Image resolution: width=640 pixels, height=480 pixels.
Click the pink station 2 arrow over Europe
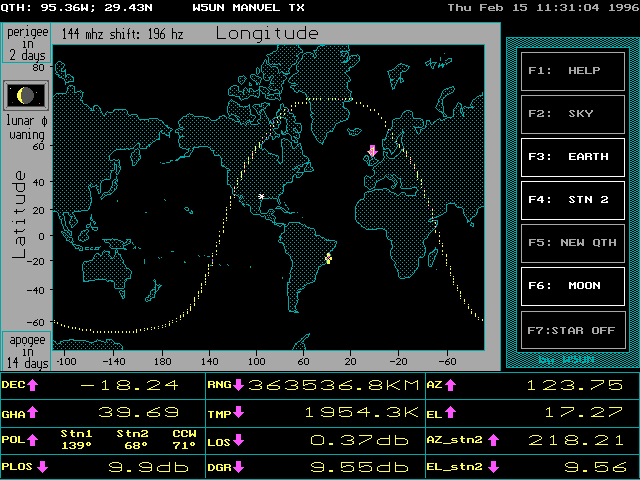pyautogui.click(x=373, y=152)
